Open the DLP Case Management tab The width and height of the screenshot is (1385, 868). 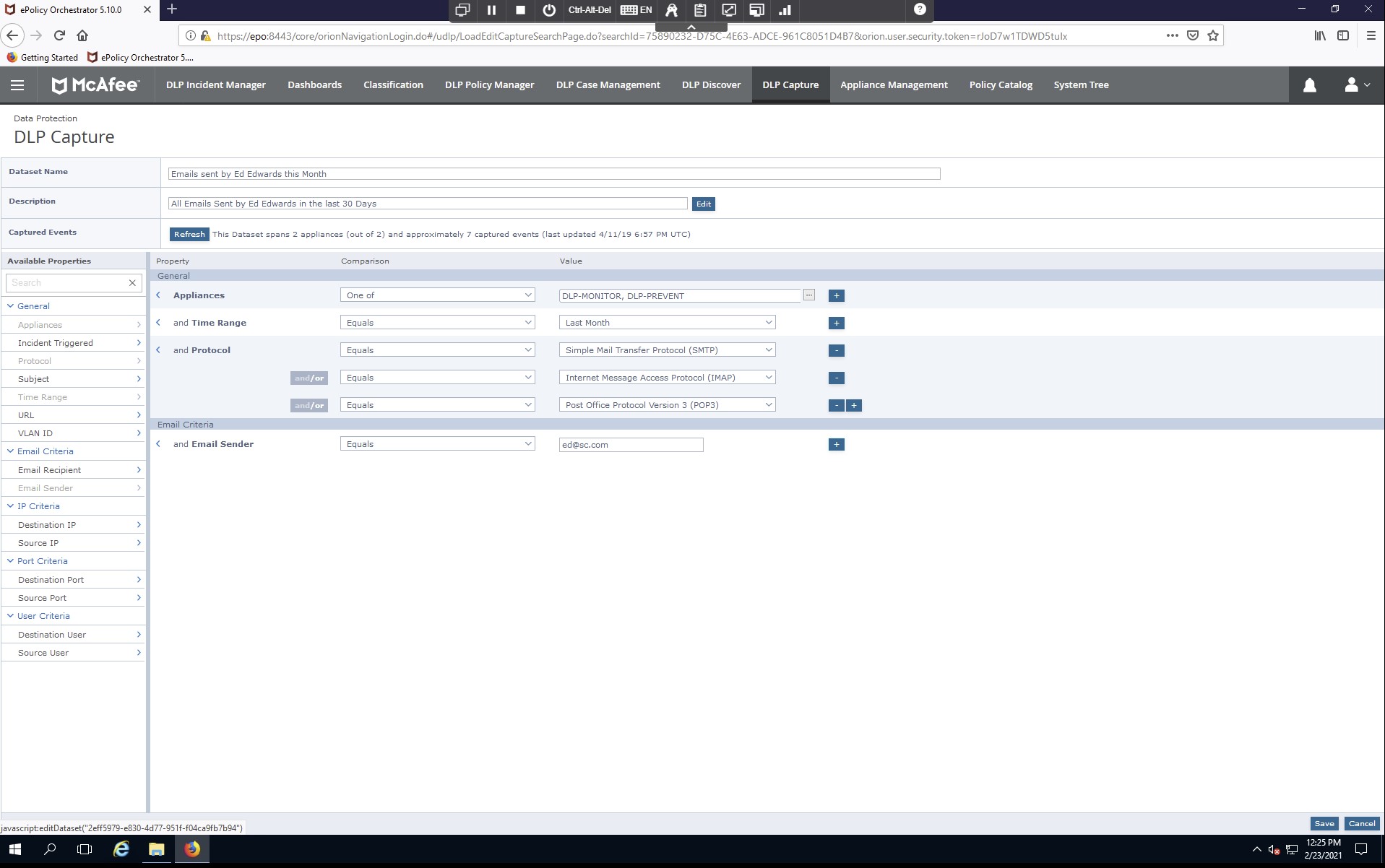608,85
